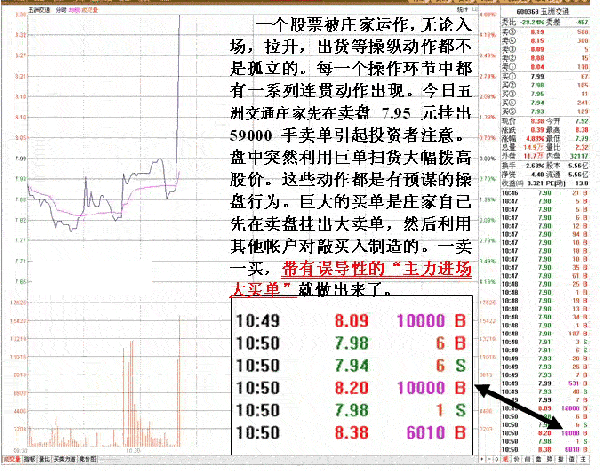600x471 pixels.
Task: Click the 买④ bid row at 7.94
Action: click(545, 103)
